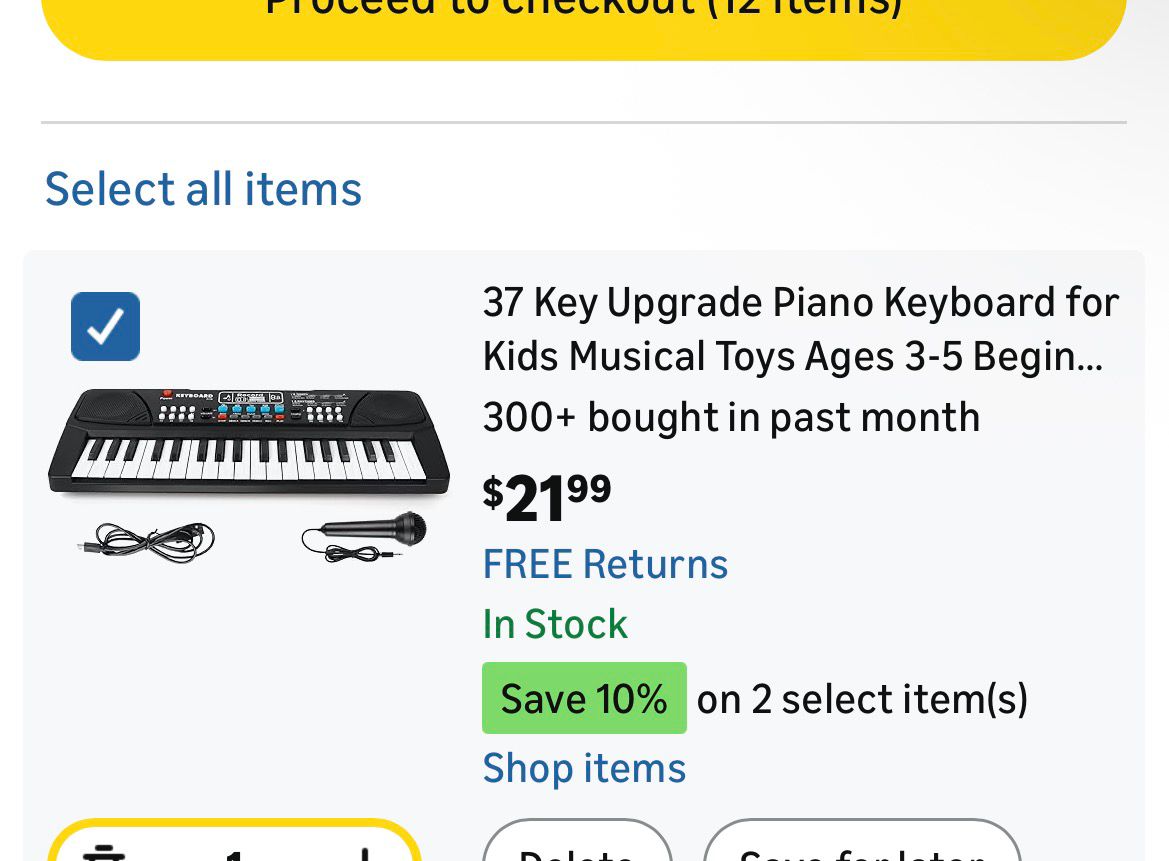Click the $21.99 price
Image resolution: width=1169 pixels, height=861 pixels.
click(x=547, y=497)
